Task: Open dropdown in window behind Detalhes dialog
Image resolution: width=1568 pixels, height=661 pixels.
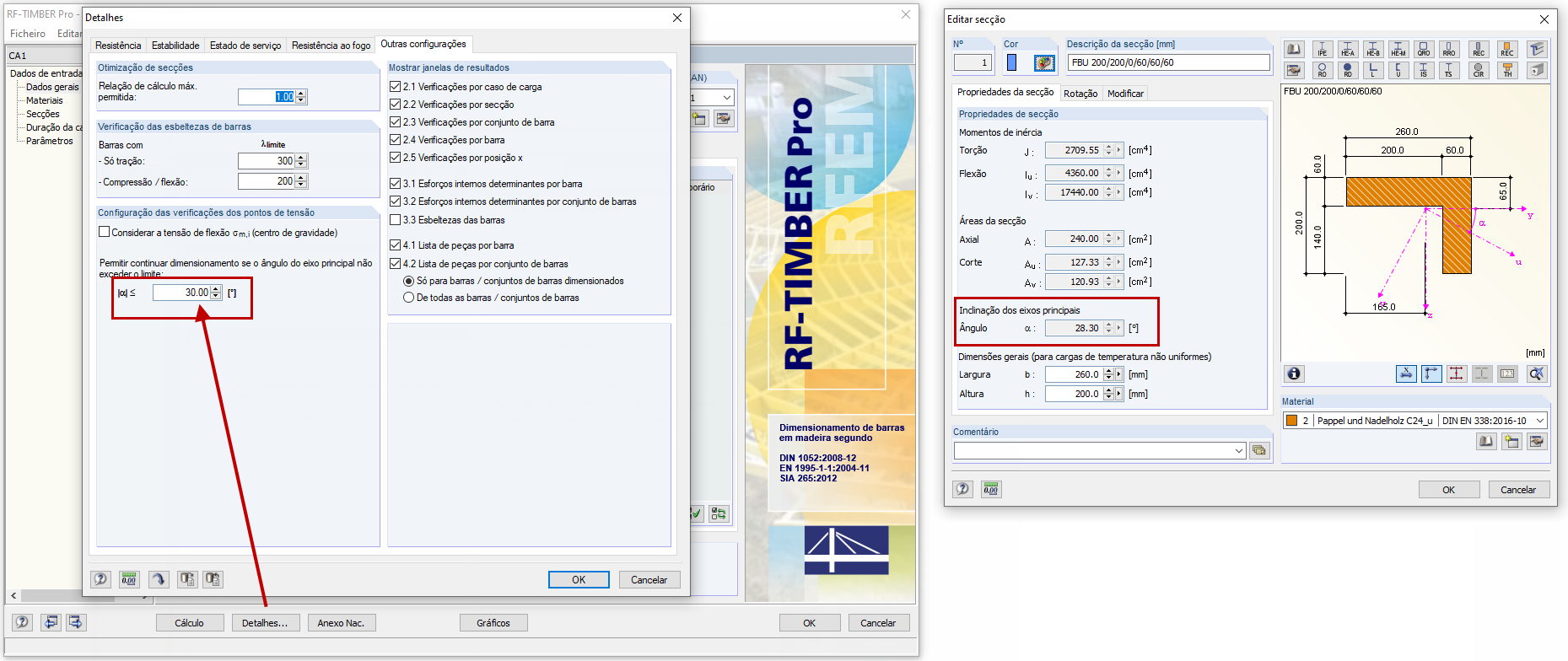Action: pos(726,98)
